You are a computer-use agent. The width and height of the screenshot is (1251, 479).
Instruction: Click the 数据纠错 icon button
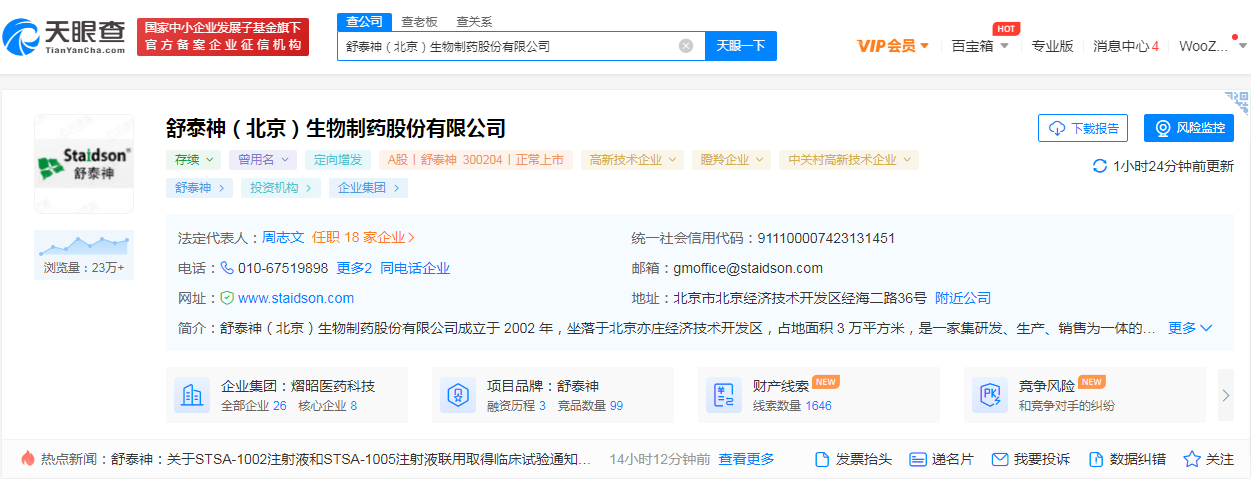point(1126,459)
